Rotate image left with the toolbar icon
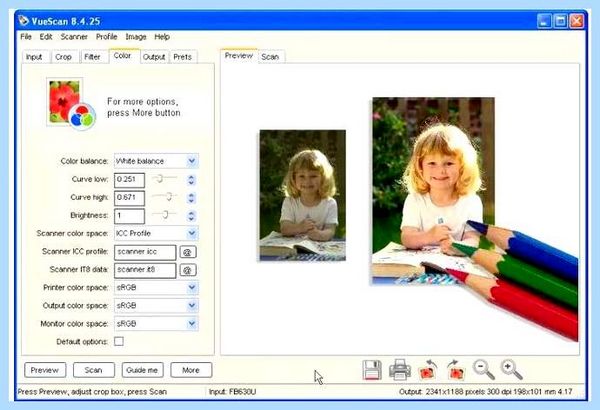The height and width of the screenshot is (410, 600). [x=428, y=369]
